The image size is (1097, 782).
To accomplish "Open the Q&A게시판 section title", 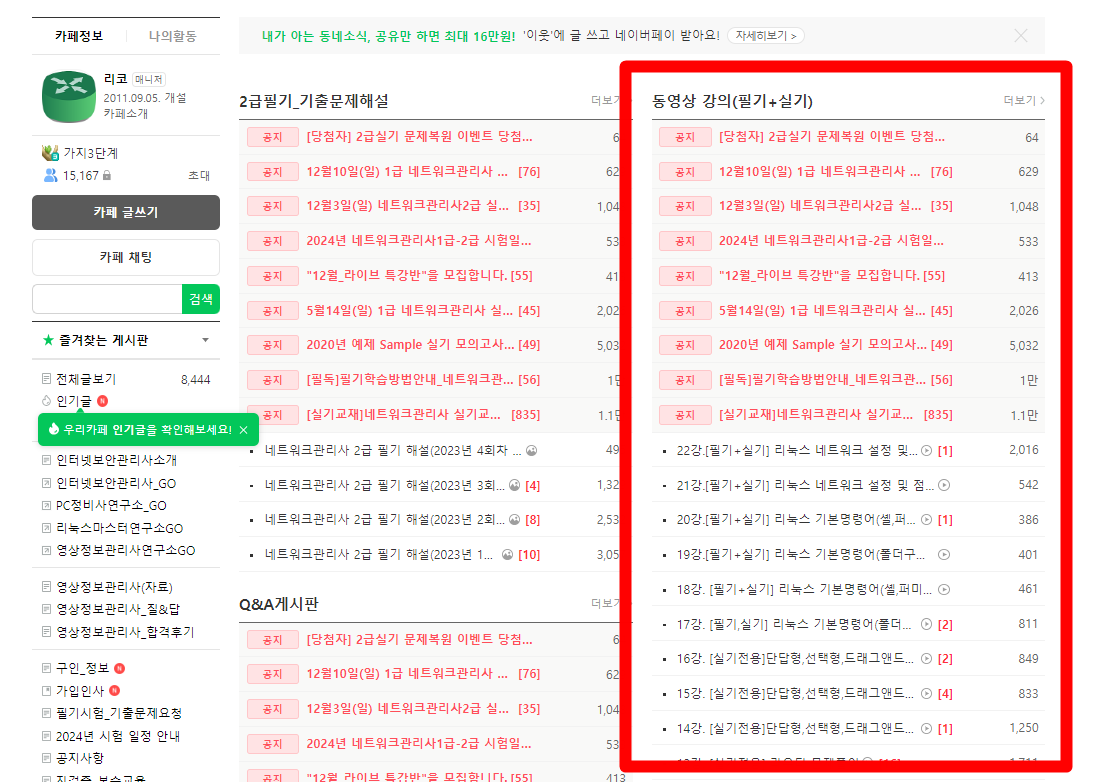I will pos(278,604).
